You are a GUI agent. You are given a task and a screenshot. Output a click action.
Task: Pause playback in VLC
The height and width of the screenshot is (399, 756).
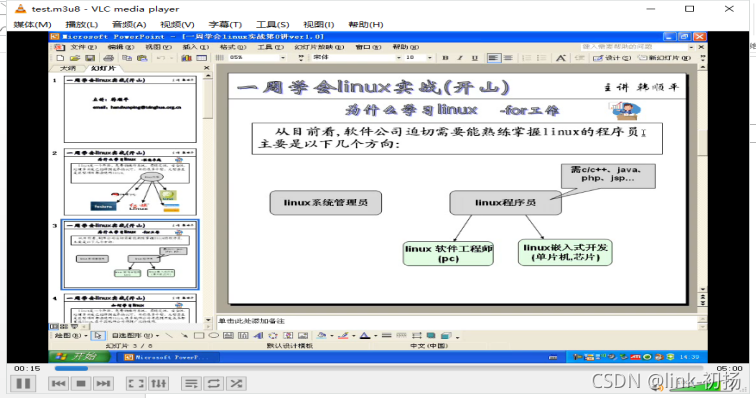tap(23, 384)
